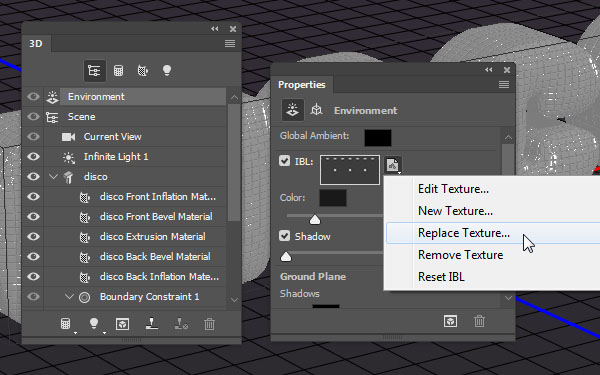Click the IBL texture thumbnail
This screenshot has height=375, width=600.
[x=350, y=170]
